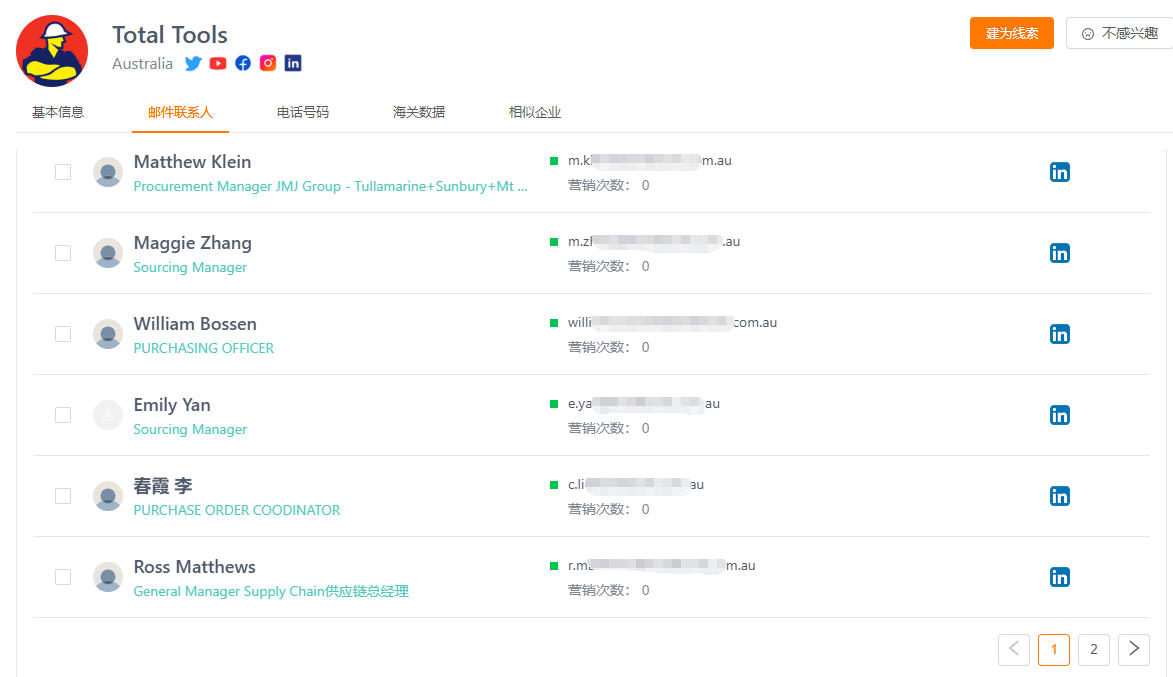Open William Bossen's LinkedIn profile icon
Image resolution: width=1173 pixels, height=677 pixels.
coord(1059,334)
